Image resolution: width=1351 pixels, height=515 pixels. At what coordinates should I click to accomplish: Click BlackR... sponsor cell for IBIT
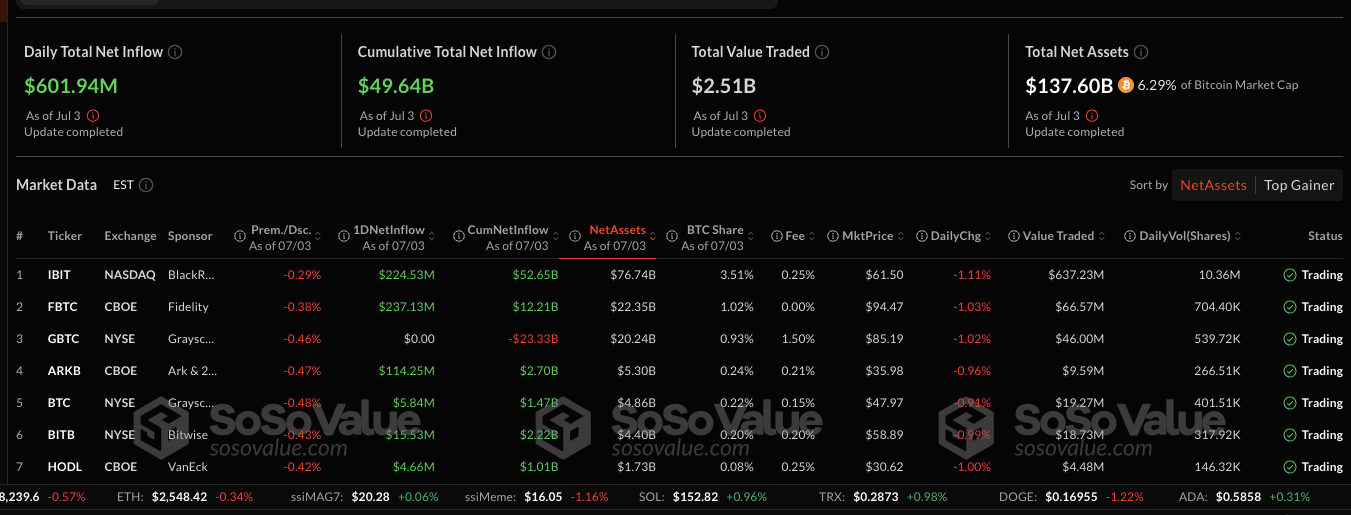click(191, 275)
